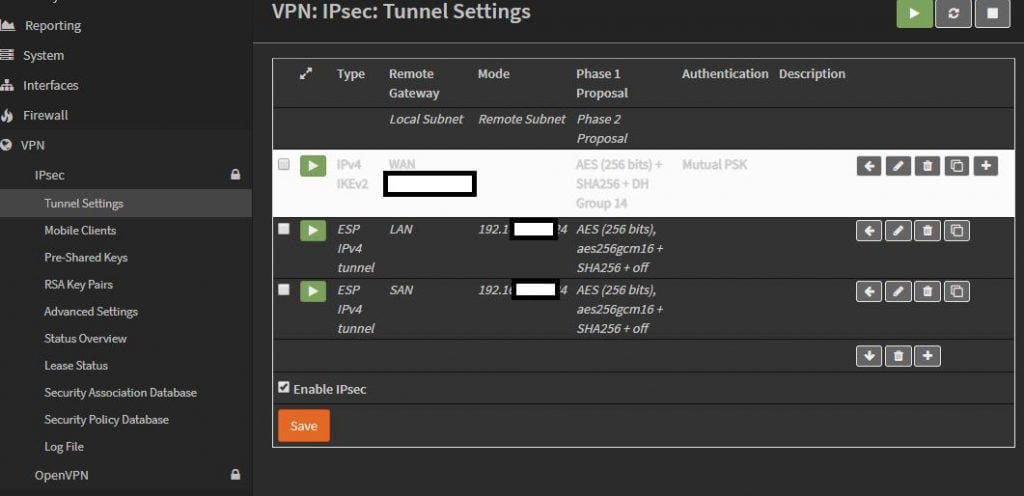1024x496 pixels.
Task: Open Status Overview in sidebar
Action: 86,338
